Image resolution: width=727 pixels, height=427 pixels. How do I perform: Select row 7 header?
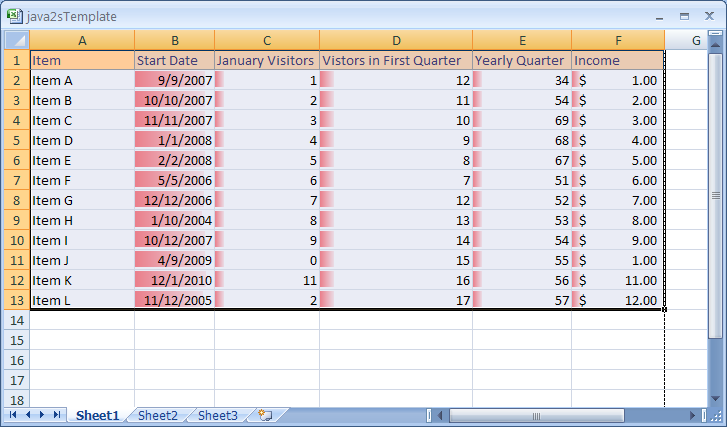[17, 180]
